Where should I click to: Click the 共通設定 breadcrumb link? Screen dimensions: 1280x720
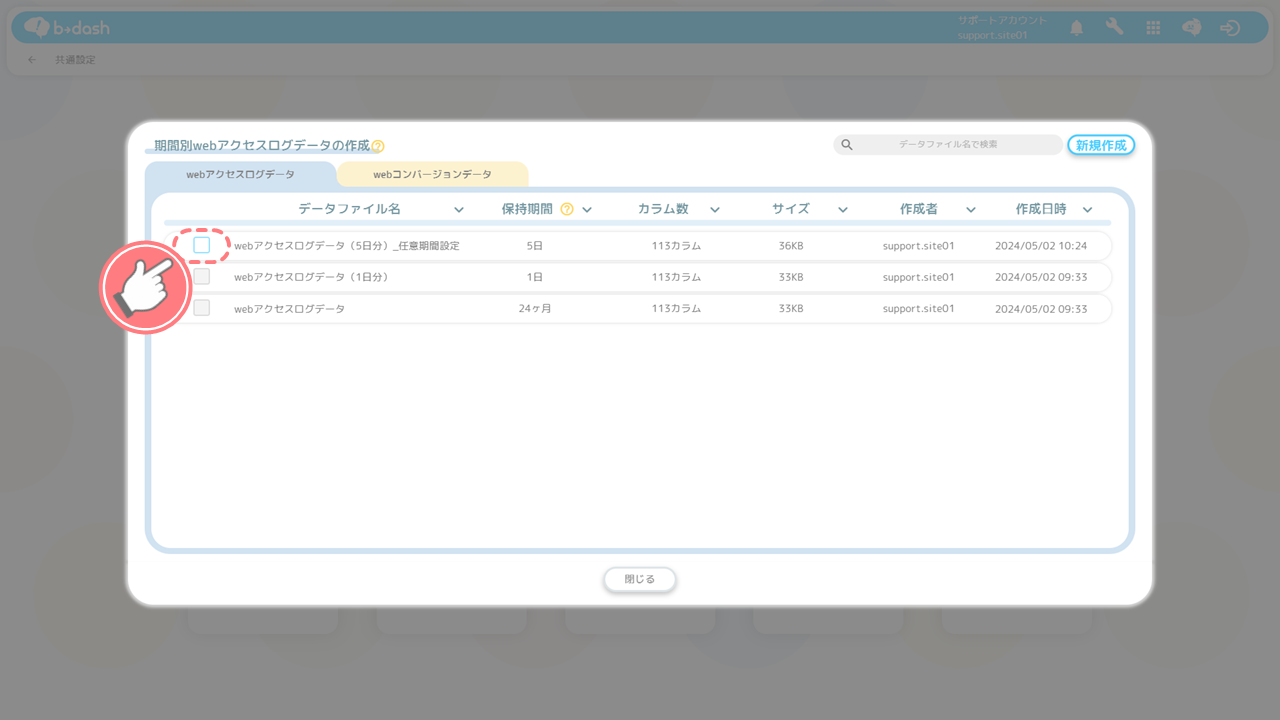pyautogui.click(x=75, y=60)
